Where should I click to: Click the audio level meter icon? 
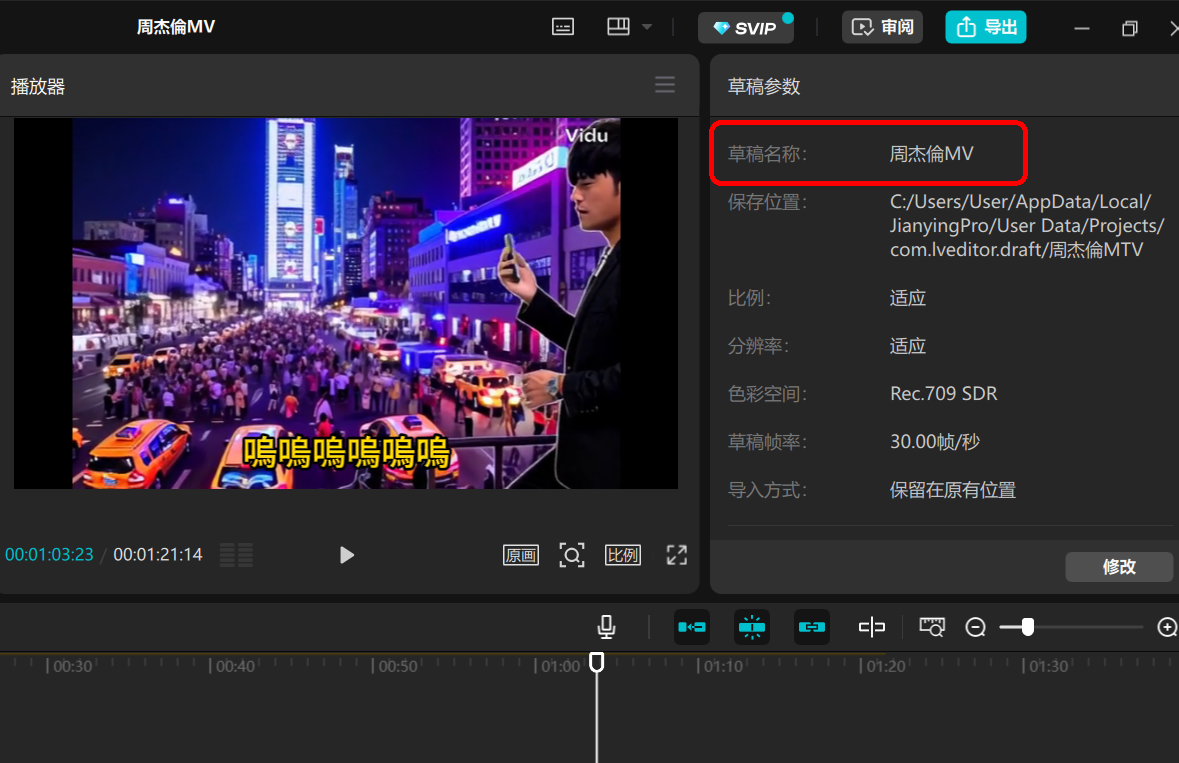pyautogui.click(x=236, y=555)
